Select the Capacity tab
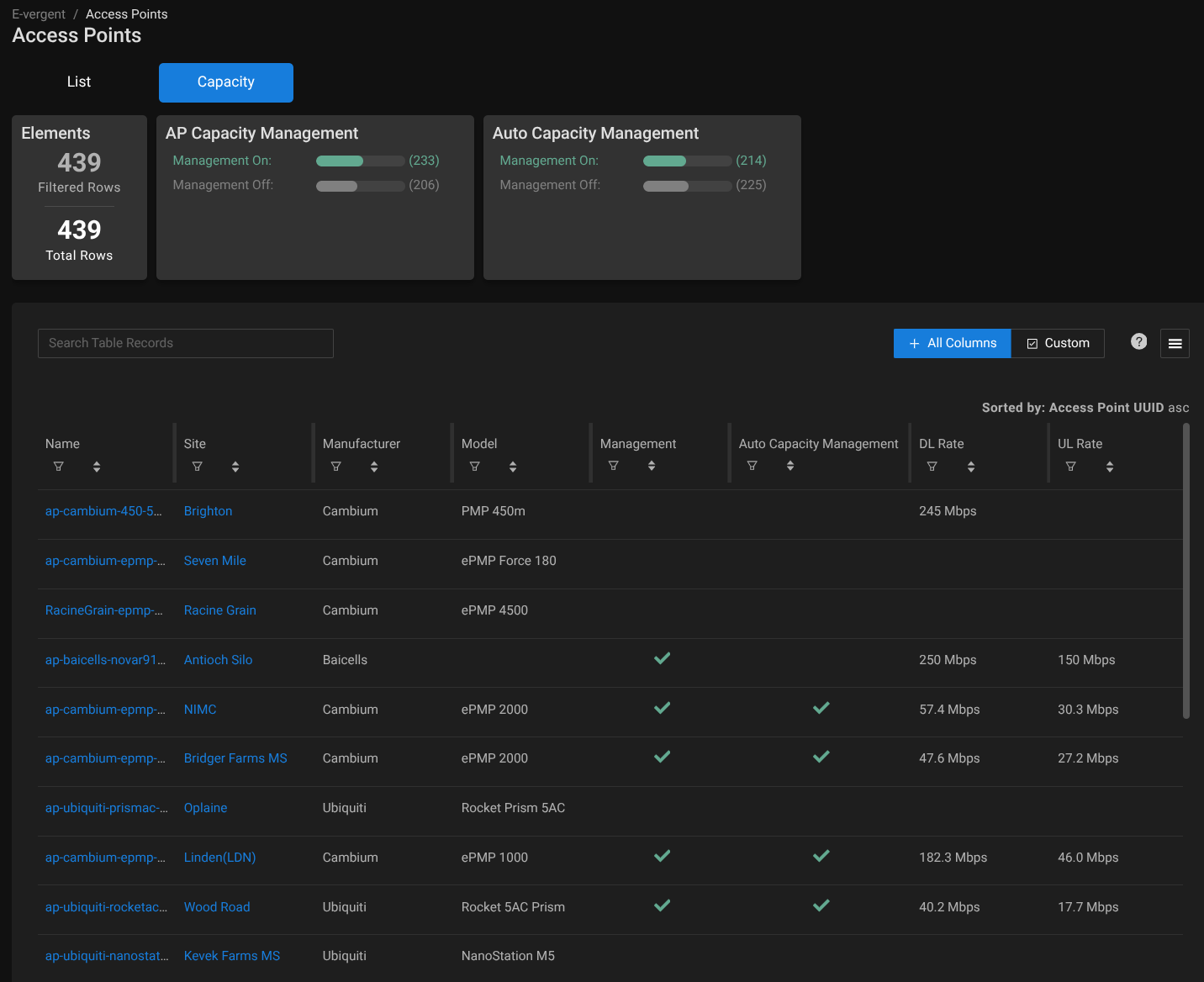The image size is (1204, 982). point(226,82)
